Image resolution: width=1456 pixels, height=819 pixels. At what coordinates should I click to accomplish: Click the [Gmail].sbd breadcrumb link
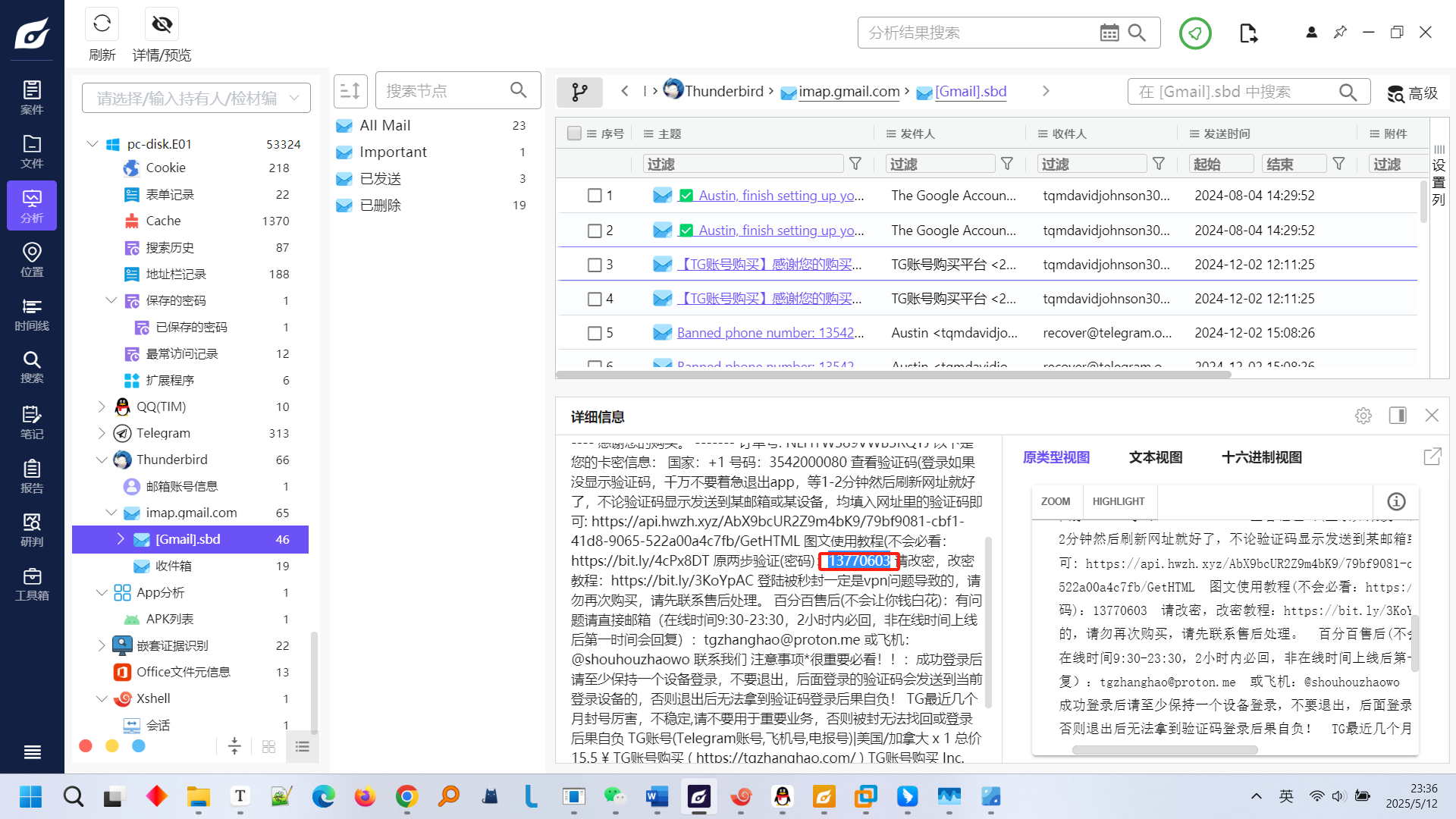[x=971, y=91]
